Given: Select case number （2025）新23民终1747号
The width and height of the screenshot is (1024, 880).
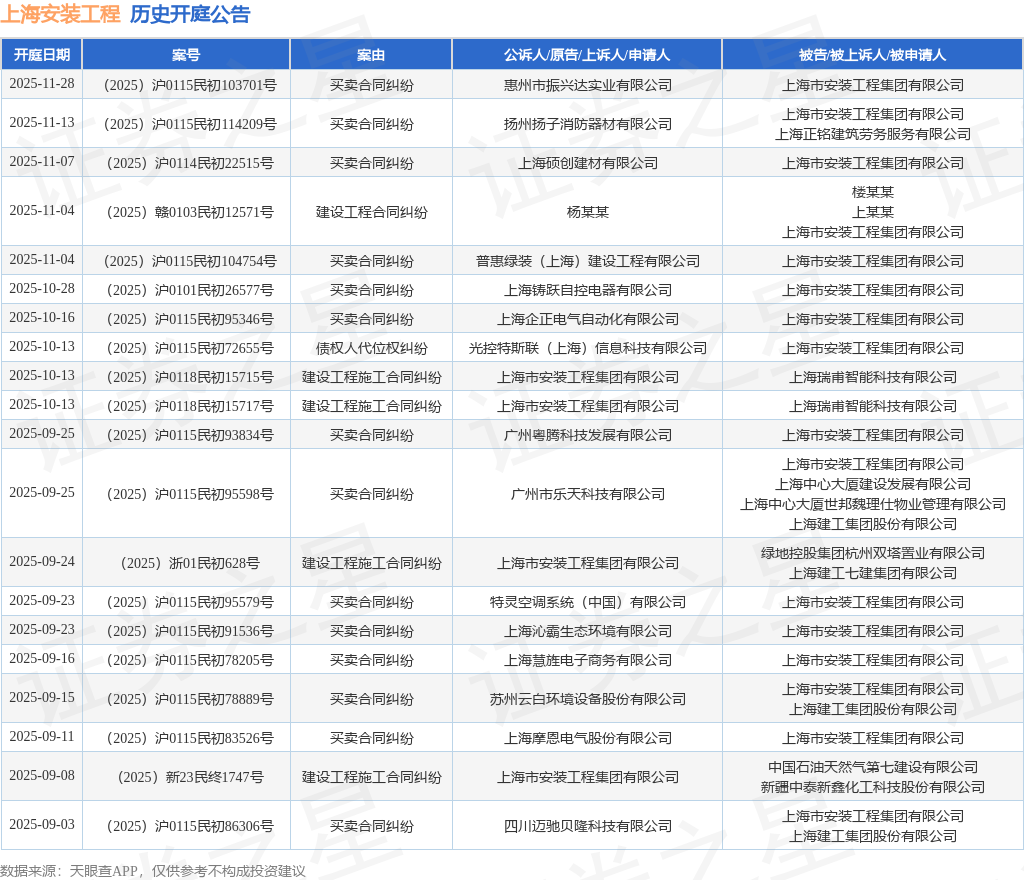Looking at the screenshot, I should (186, 778).
